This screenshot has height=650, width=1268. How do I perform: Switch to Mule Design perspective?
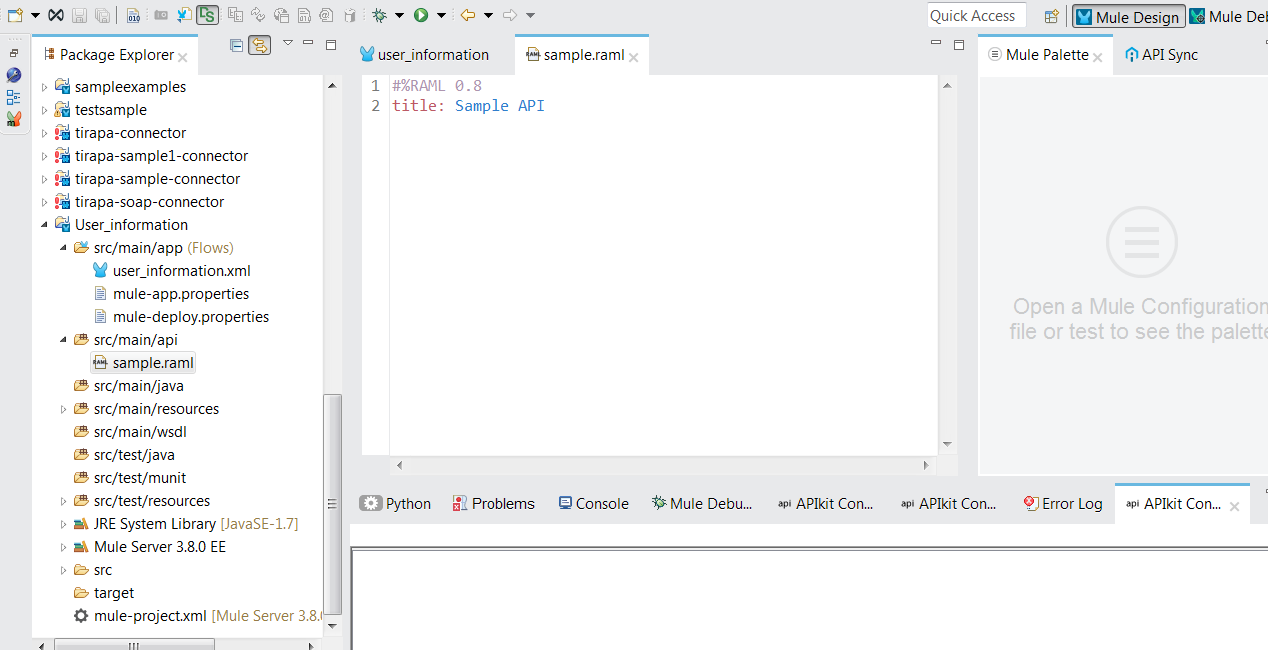point(1128,17)
